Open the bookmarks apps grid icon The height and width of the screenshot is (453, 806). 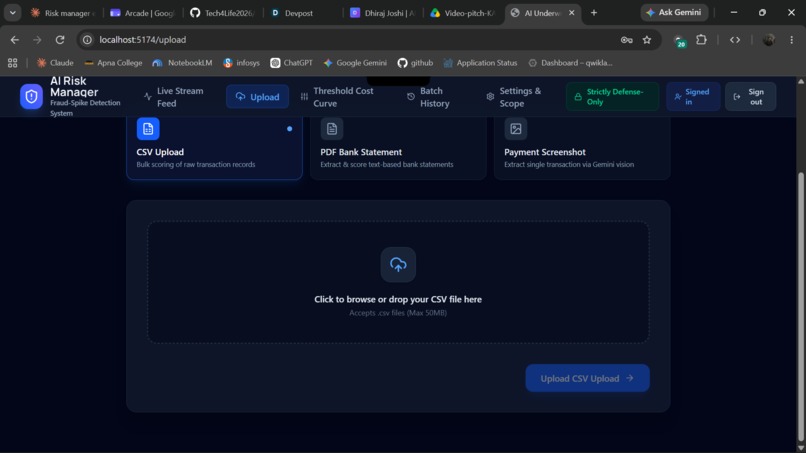12,63
